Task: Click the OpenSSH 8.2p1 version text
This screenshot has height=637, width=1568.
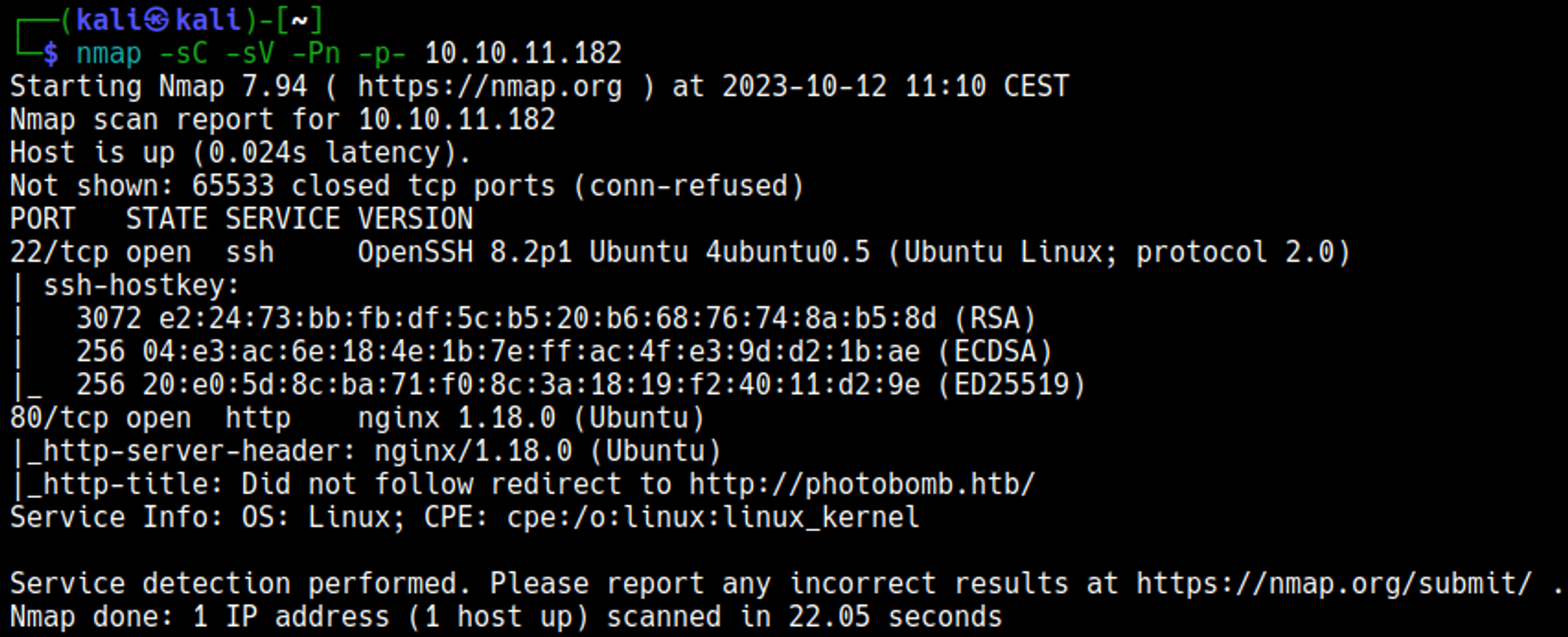Action: point(465,253)
